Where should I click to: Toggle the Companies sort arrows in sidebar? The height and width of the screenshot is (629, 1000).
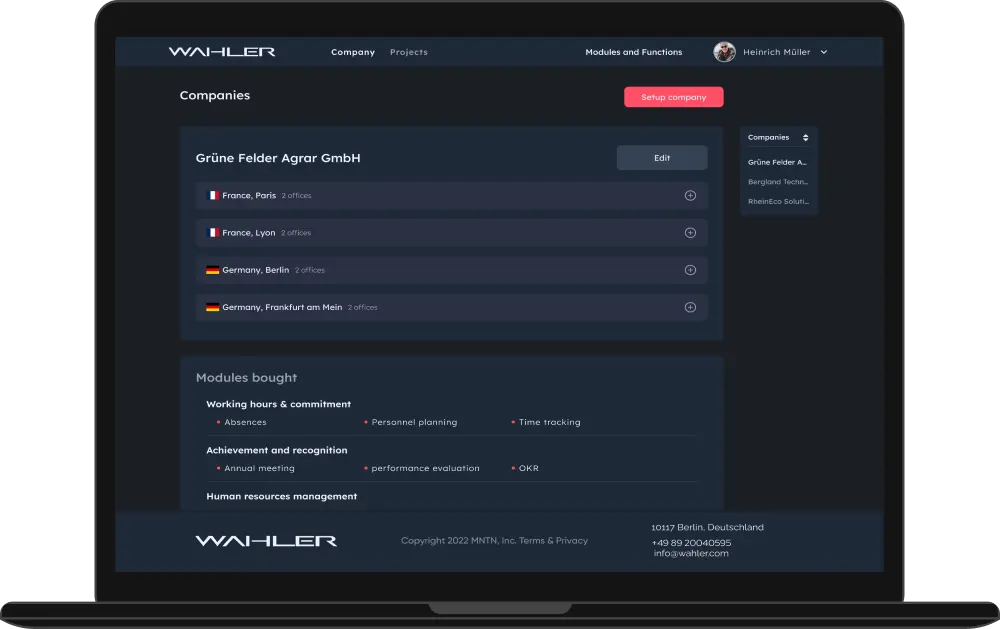coord(806,138)
